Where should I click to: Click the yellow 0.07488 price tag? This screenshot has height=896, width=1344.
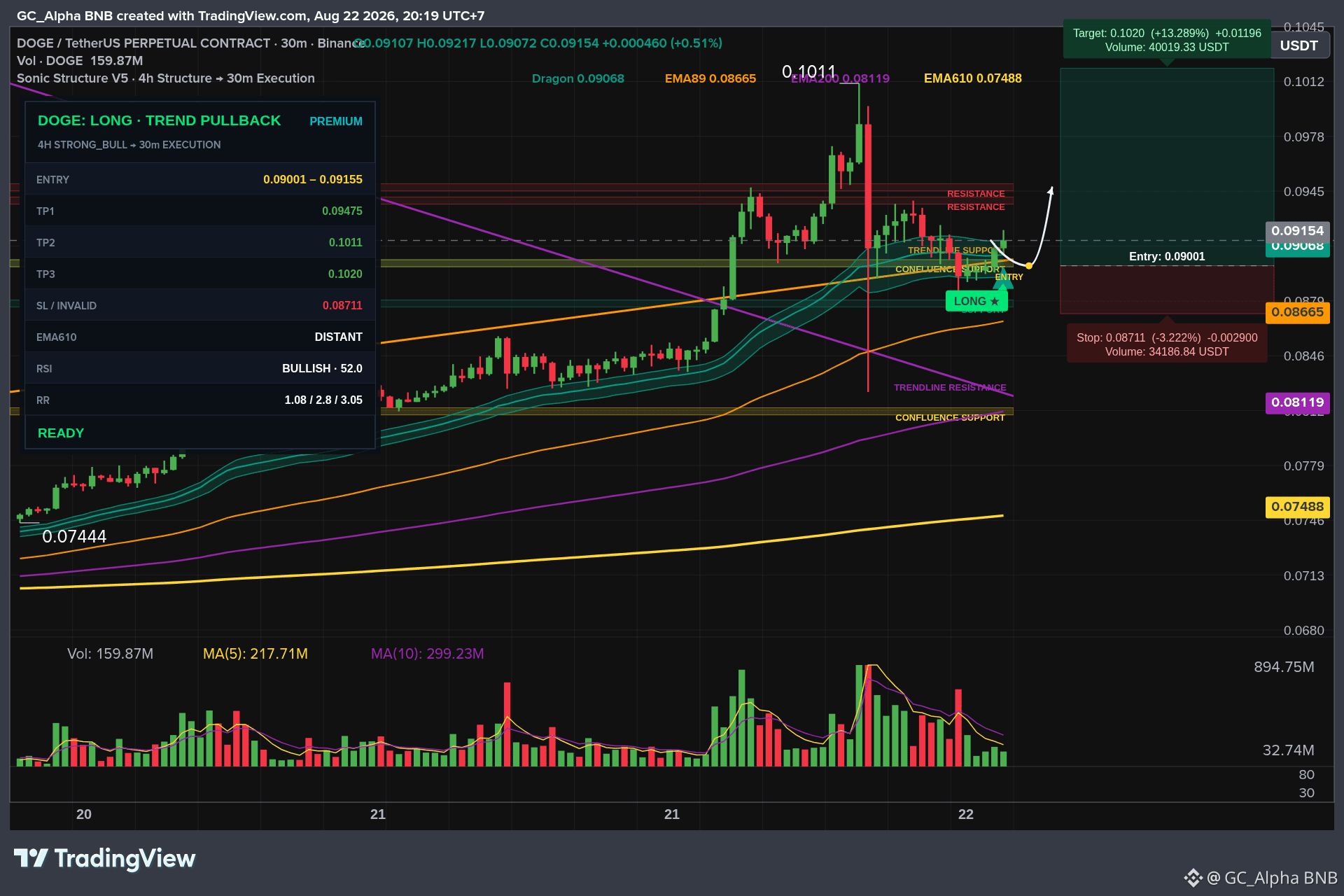(x=1298, y=507)
